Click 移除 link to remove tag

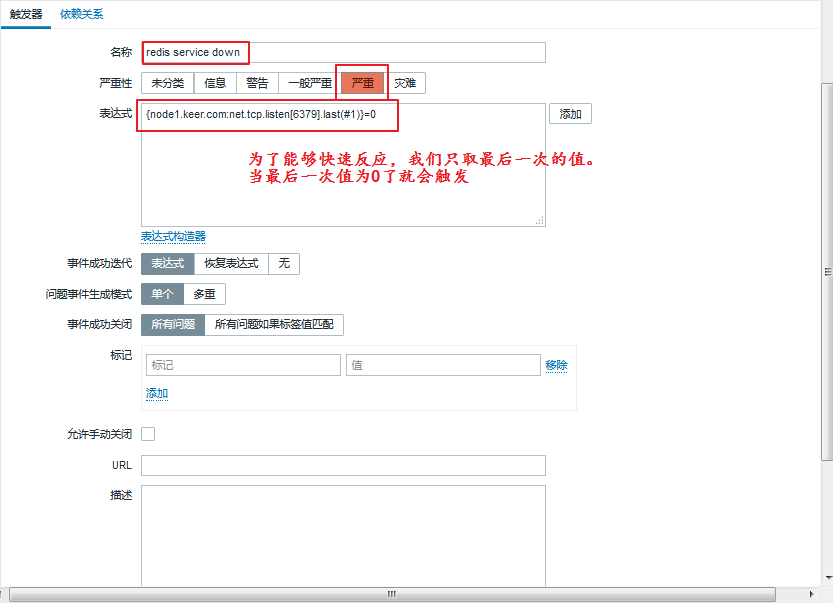tap(556, 365)
